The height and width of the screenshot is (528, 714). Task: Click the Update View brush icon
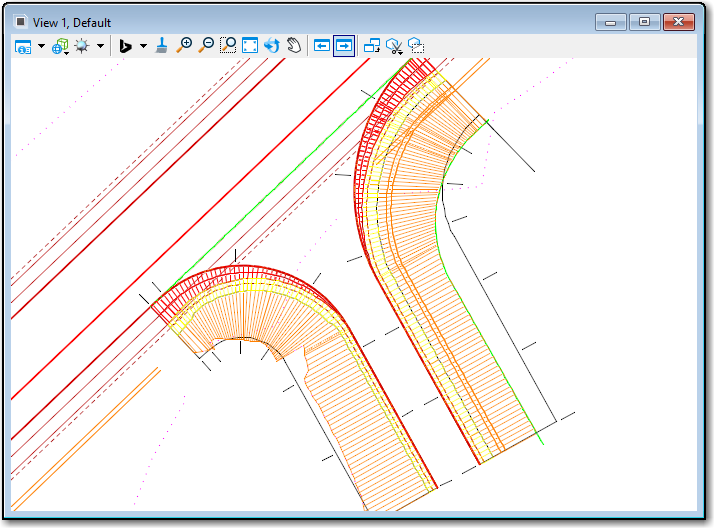point(162,46)
